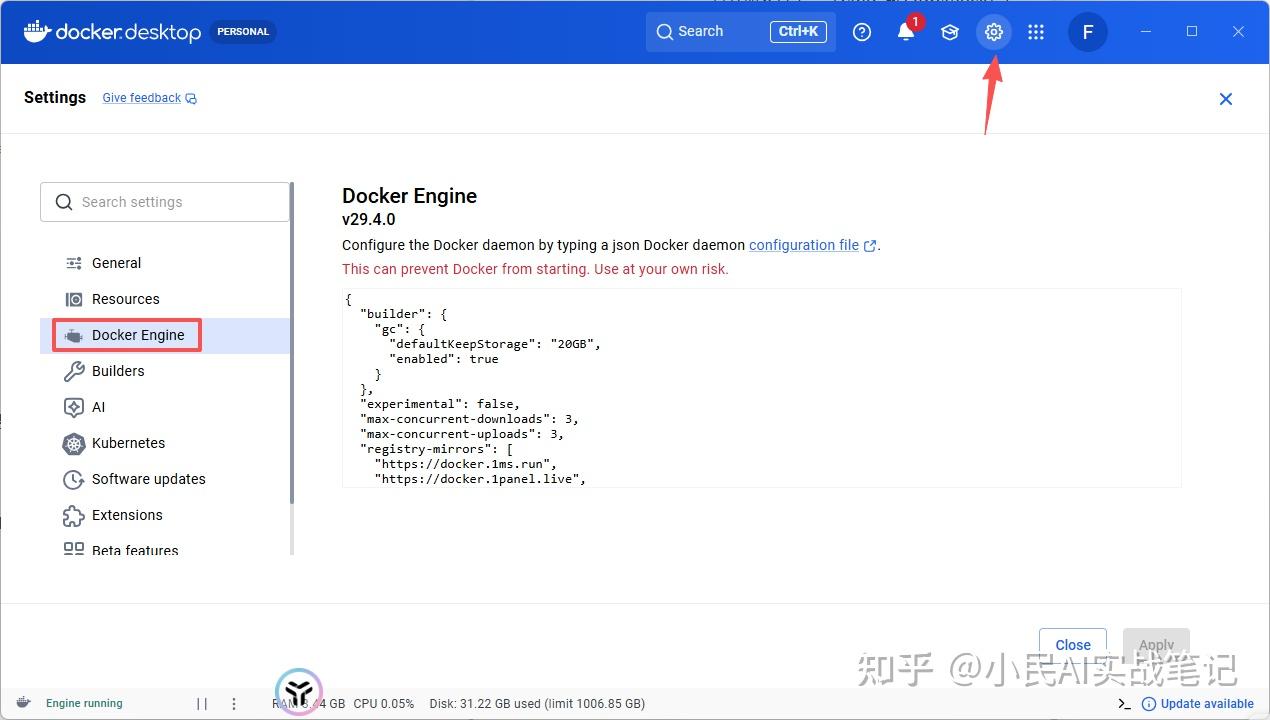Open user account avatar F
The height and width of the screenshot is (720, 1270).
[x=1088, y=32]
